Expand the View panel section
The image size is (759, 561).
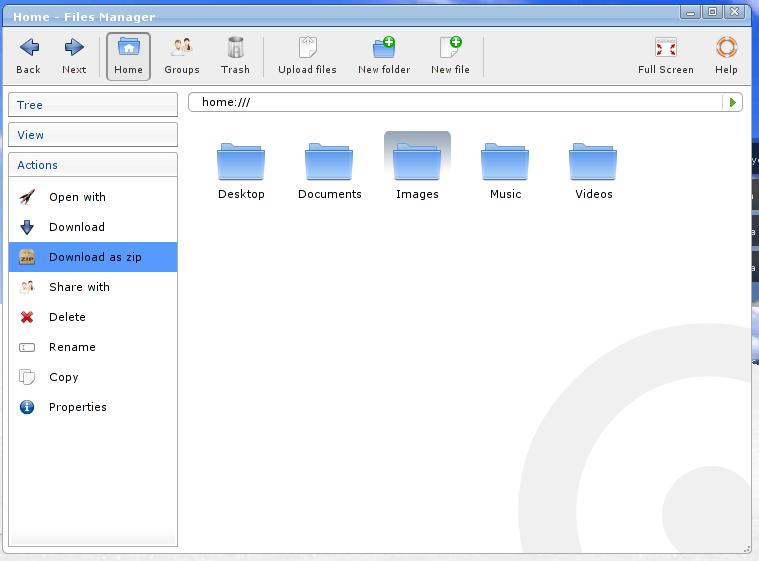[93, 135]
